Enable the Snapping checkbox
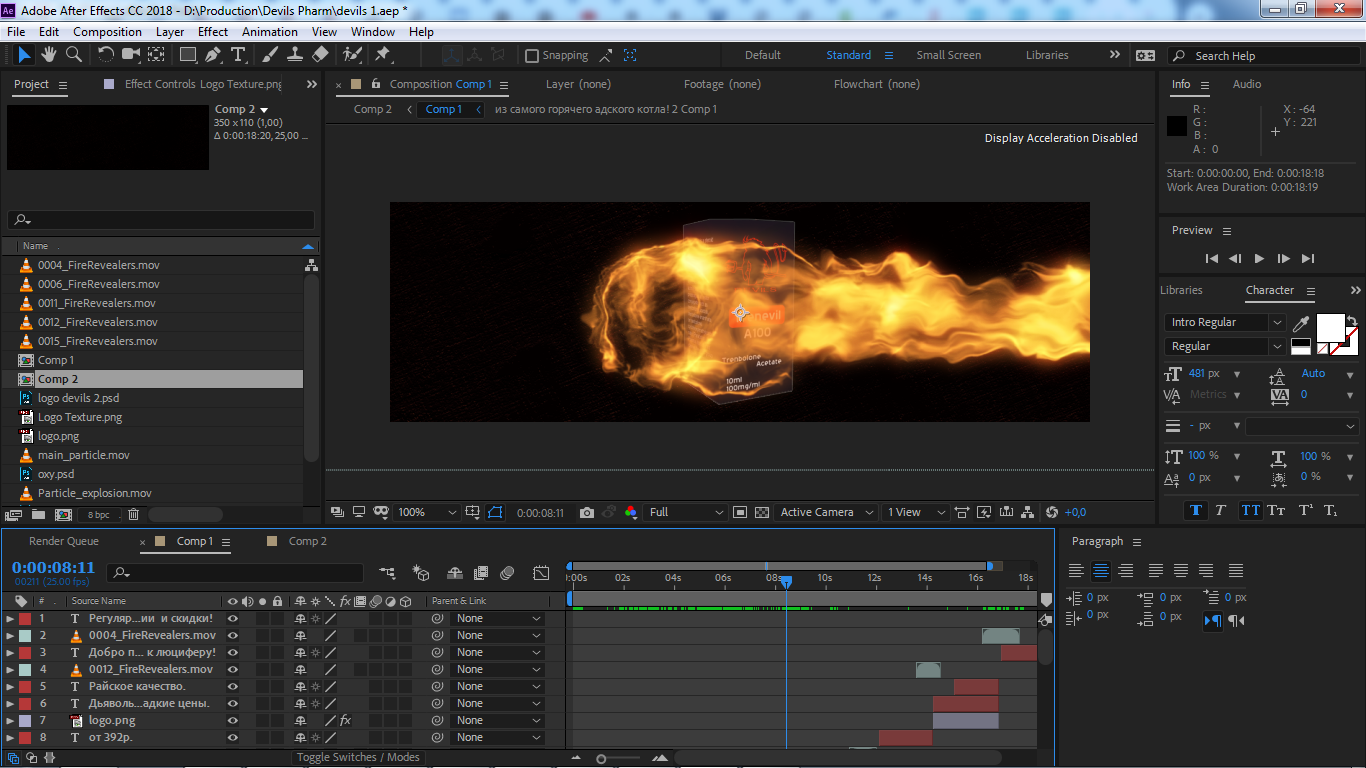 point(532,56)
